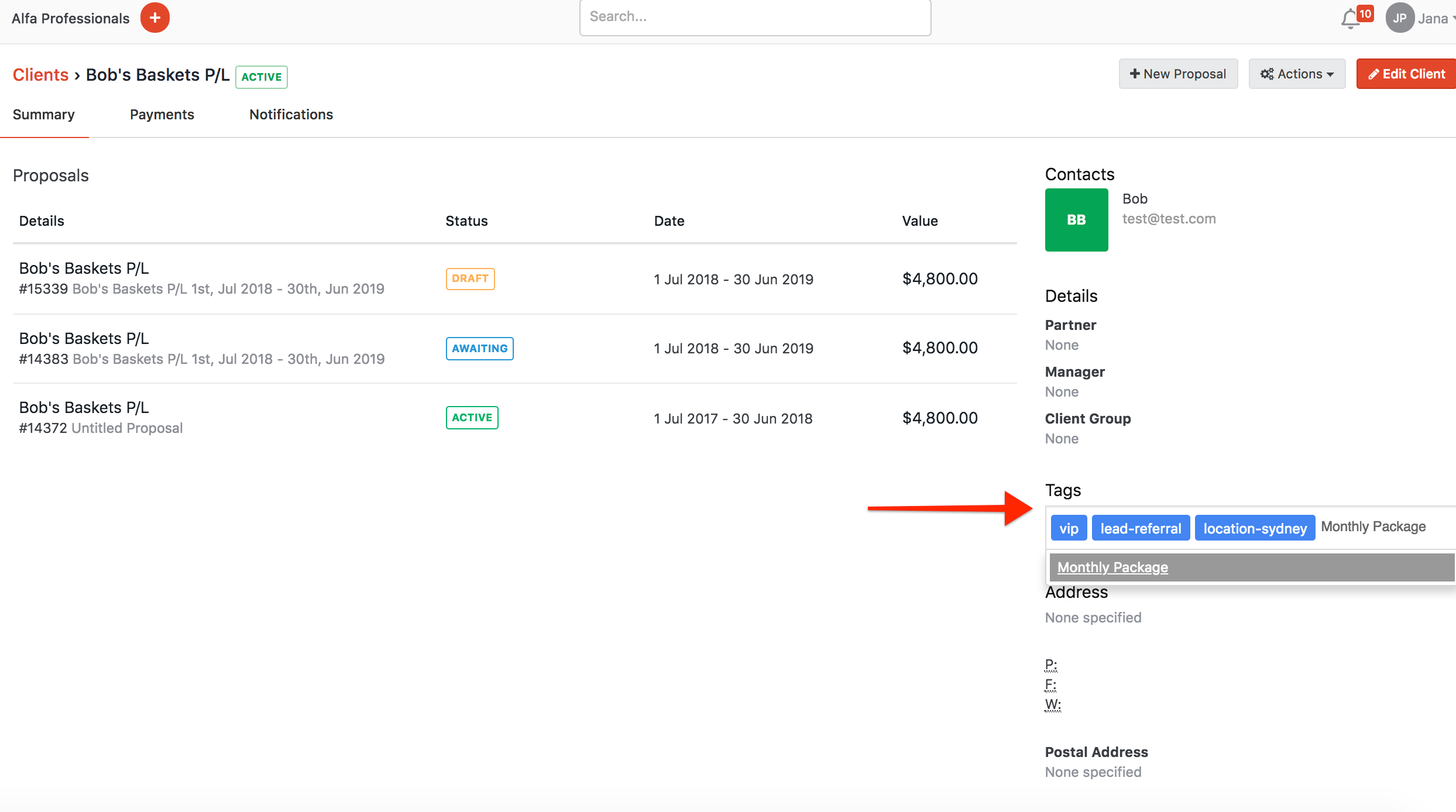Click the contact name Bob

(1135, 199)
